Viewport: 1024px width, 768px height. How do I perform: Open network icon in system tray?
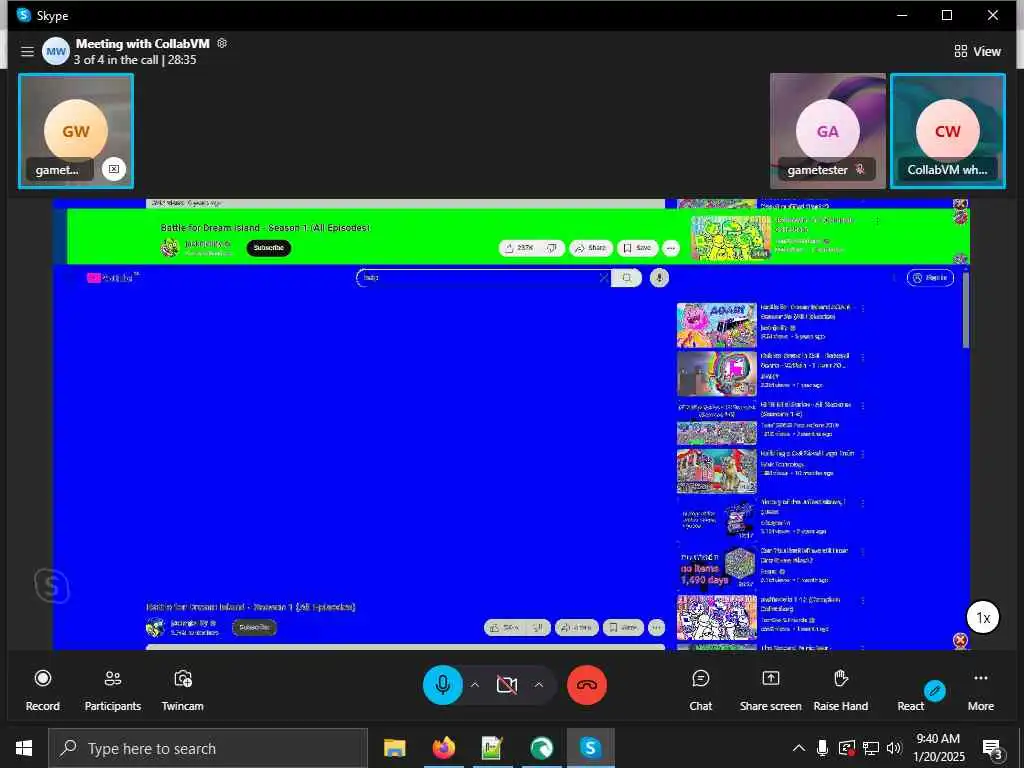(871, 748)
